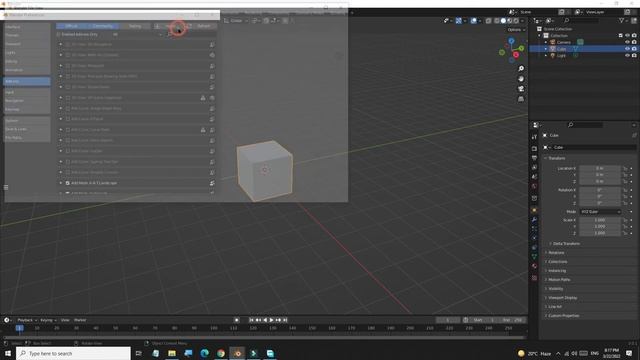
Task: Open the Modifiers wrench properties tab
Action: (x=534, y=220)
